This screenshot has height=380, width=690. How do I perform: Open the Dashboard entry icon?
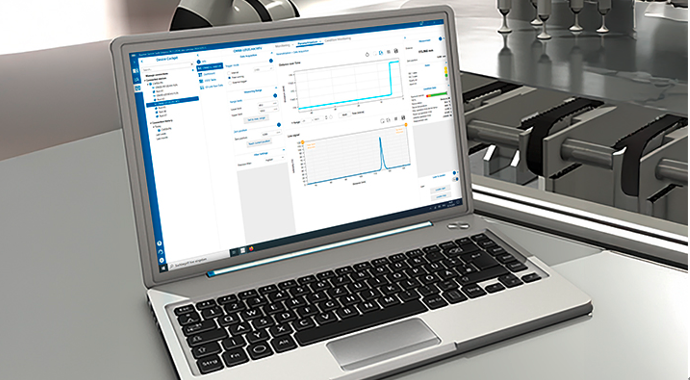(x=200, y=75)
